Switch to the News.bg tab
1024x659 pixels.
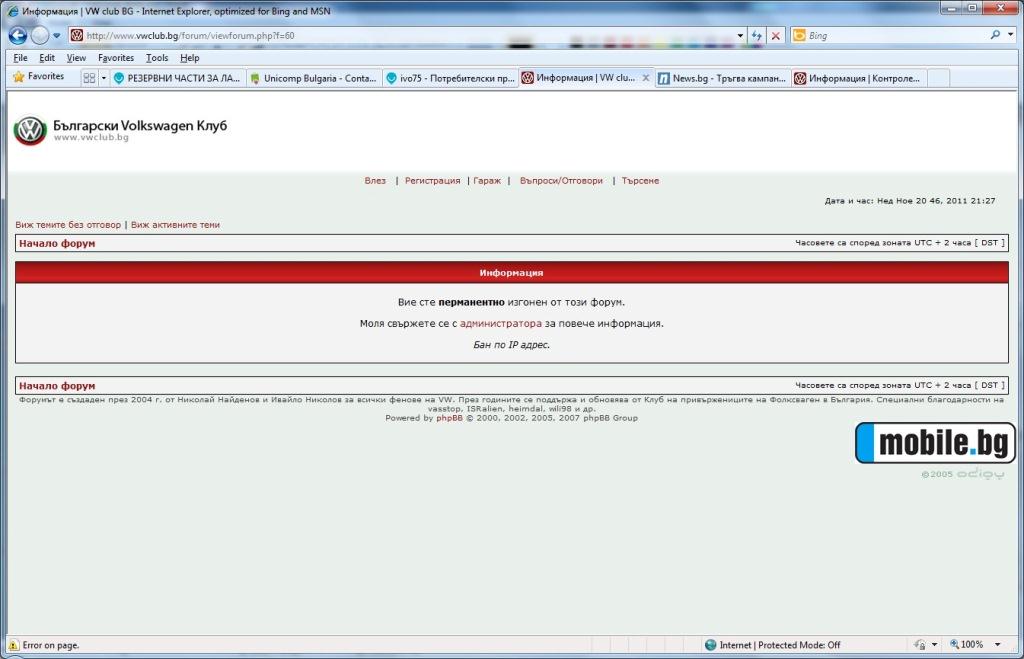721,78
